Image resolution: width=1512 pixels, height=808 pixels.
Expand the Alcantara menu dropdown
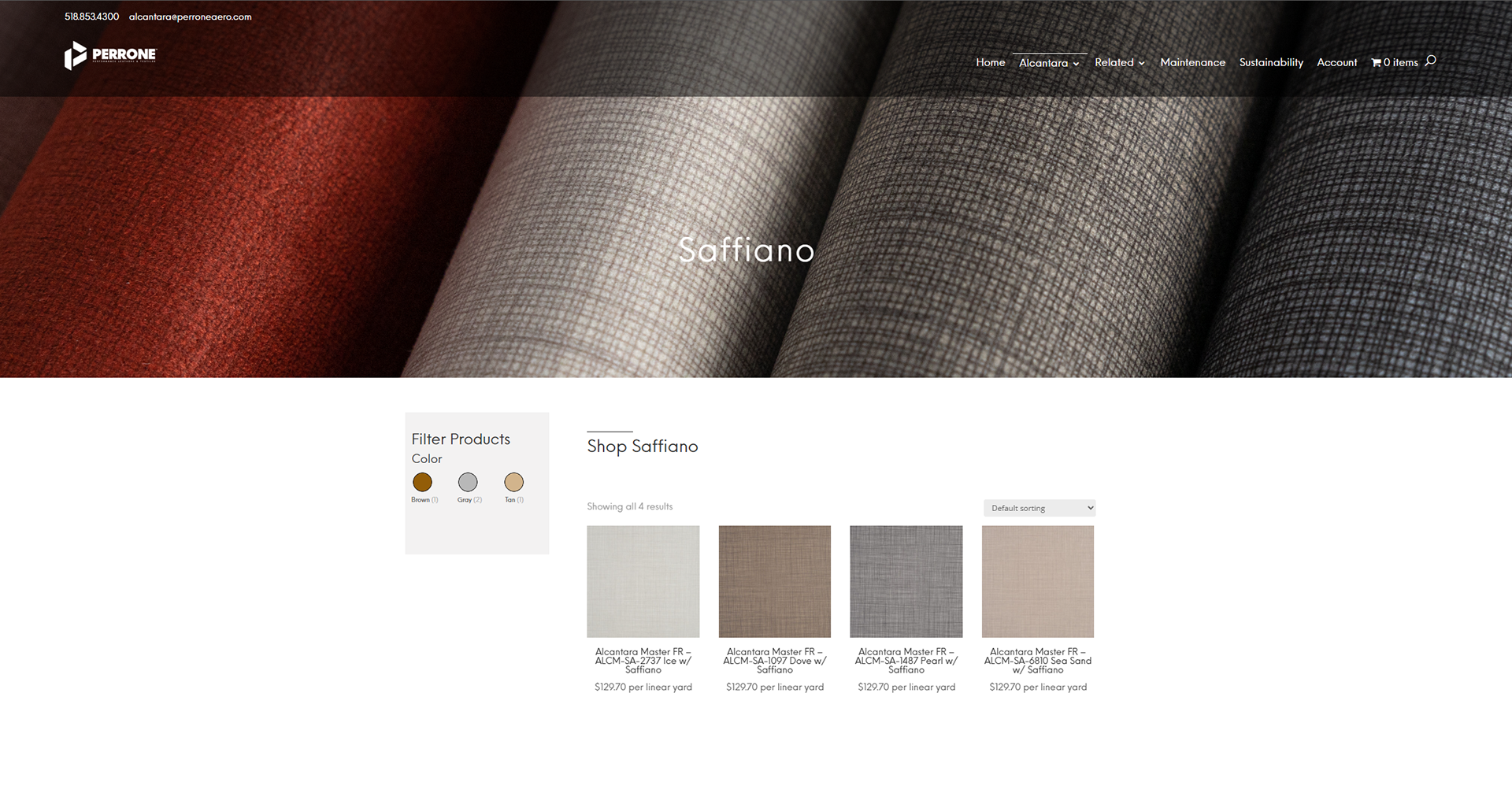coord(1049,63)
